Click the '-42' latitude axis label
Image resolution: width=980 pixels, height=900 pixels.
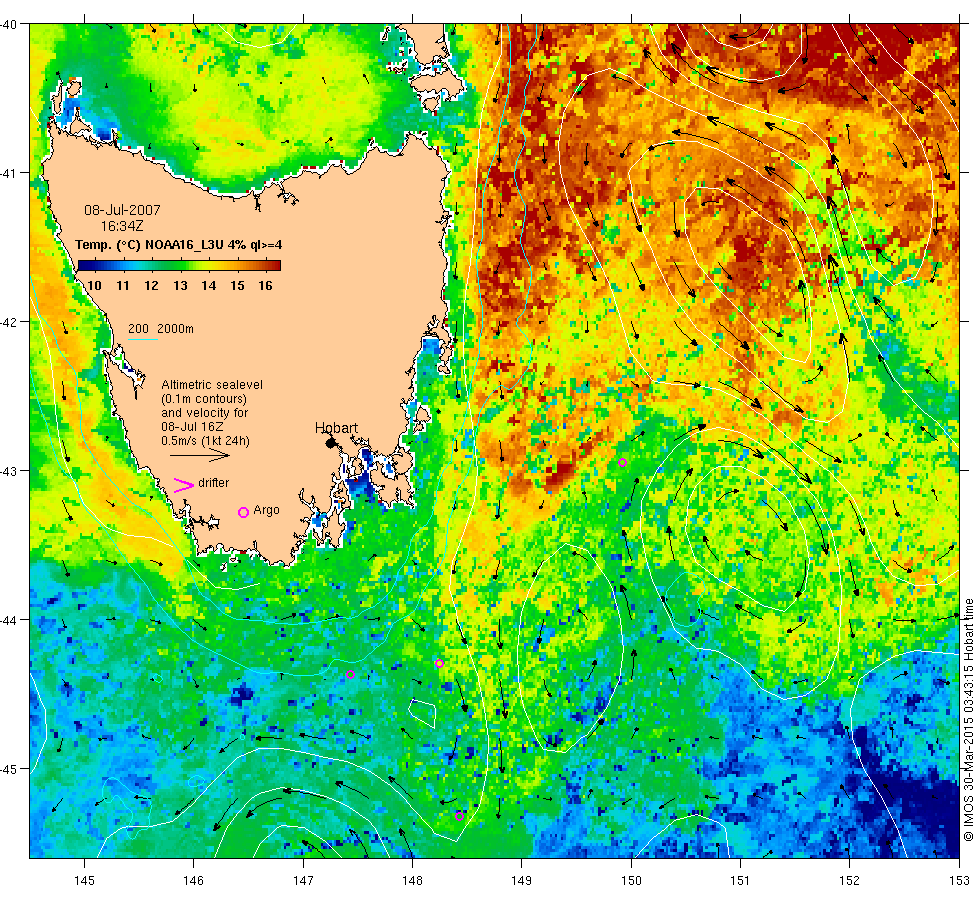[x=9, y=322]
